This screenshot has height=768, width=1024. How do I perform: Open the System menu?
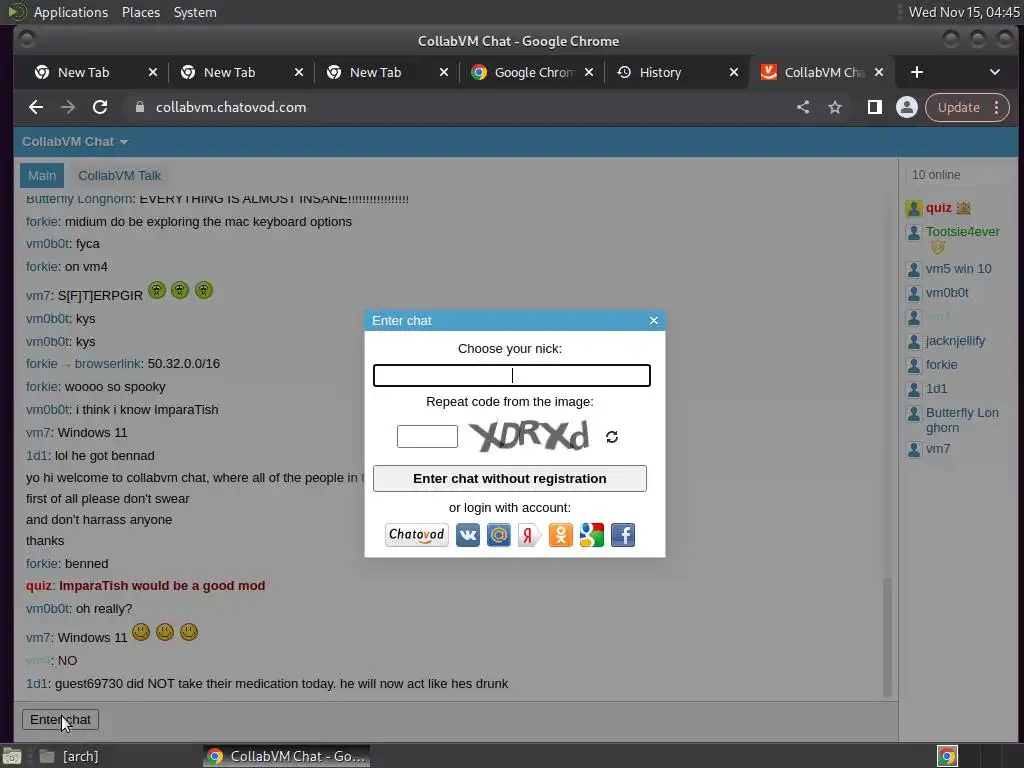coord(195,12)
